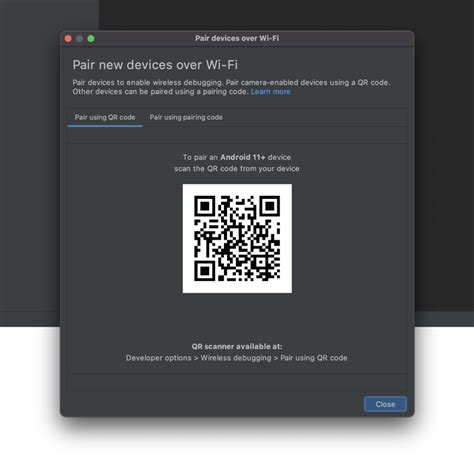The width and height of the screenshot is (474, 455).
Task: Click the Android 11+ device instruction text
Action: click(237, 163)
